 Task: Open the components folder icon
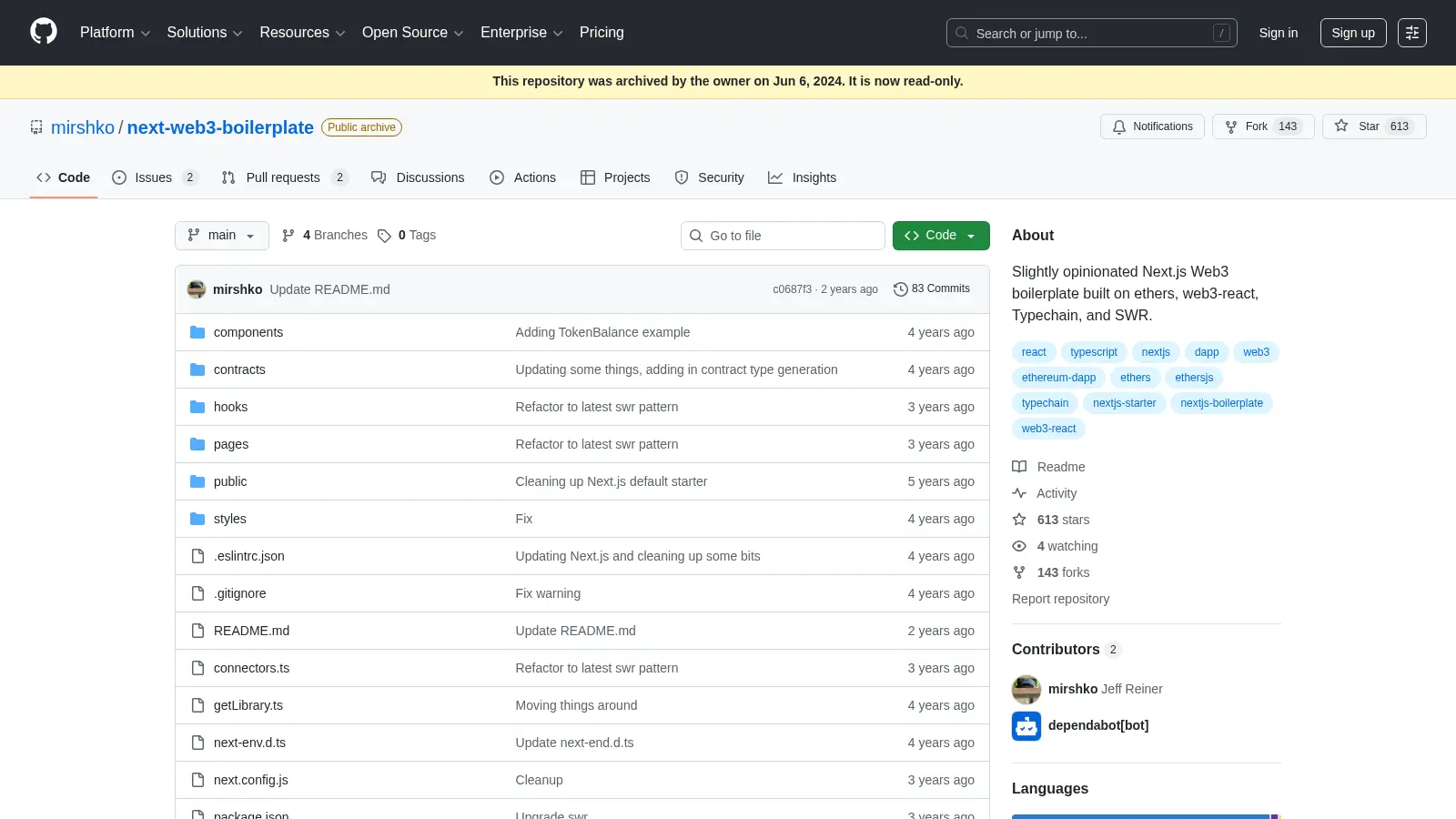pyautogui.click(x=197, y=332)
